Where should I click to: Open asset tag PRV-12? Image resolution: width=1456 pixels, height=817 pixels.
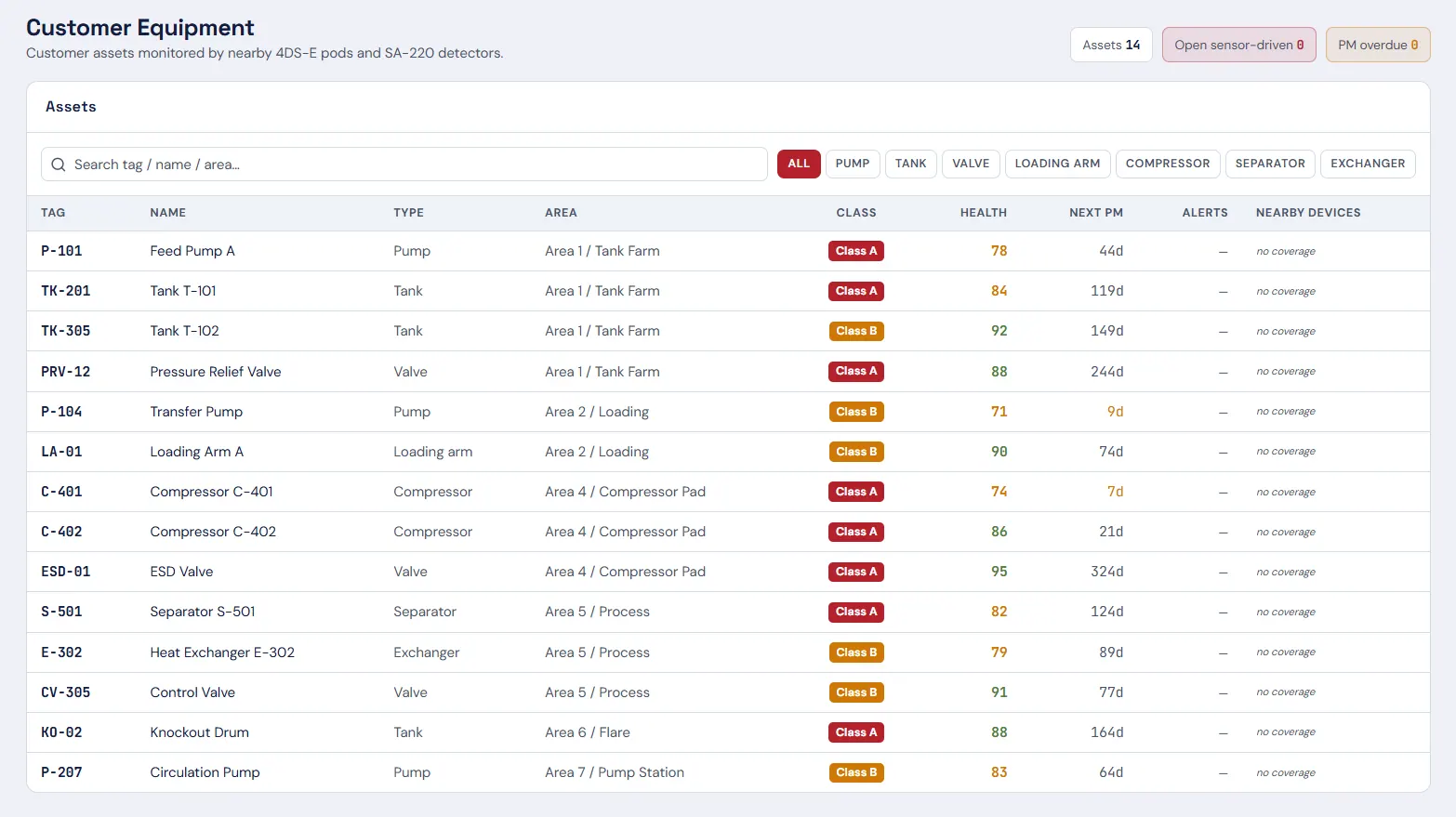pos(66,372)
